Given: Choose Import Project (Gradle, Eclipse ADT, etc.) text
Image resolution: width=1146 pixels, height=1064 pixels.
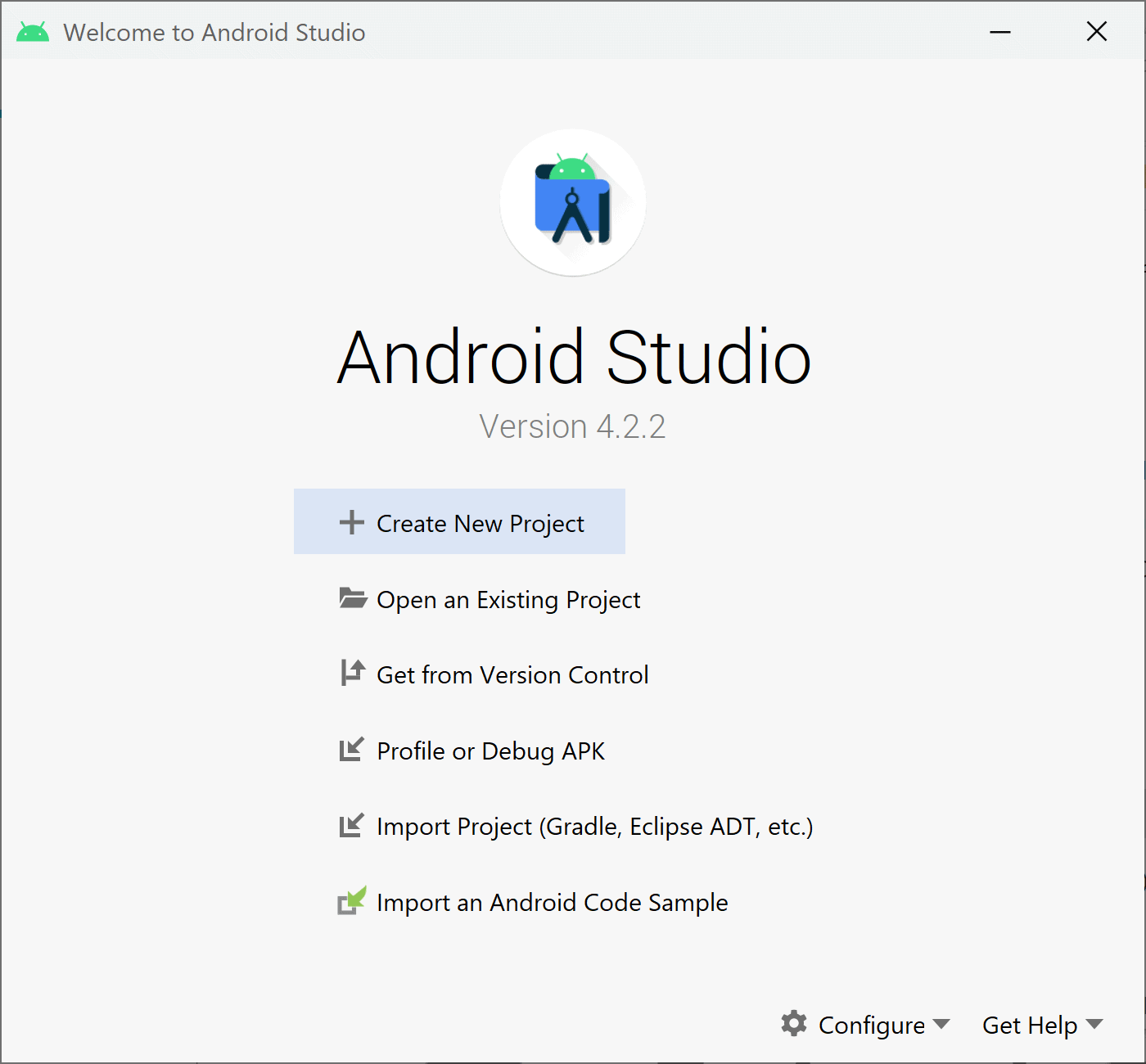Looking at the screenshot, I should [x=595, y=827].
